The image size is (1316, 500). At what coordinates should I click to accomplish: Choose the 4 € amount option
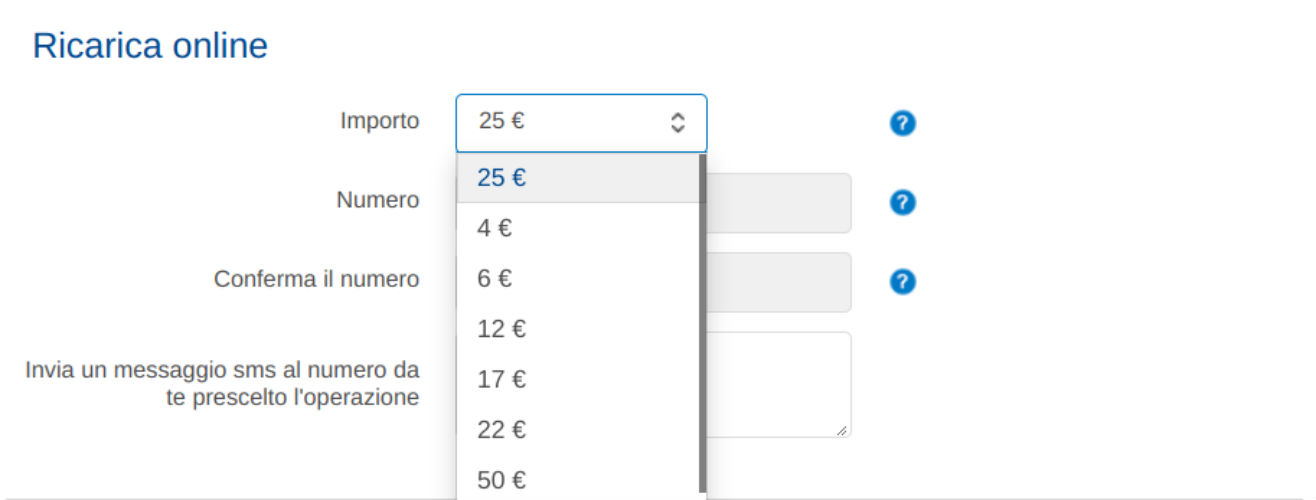(578, 228)
